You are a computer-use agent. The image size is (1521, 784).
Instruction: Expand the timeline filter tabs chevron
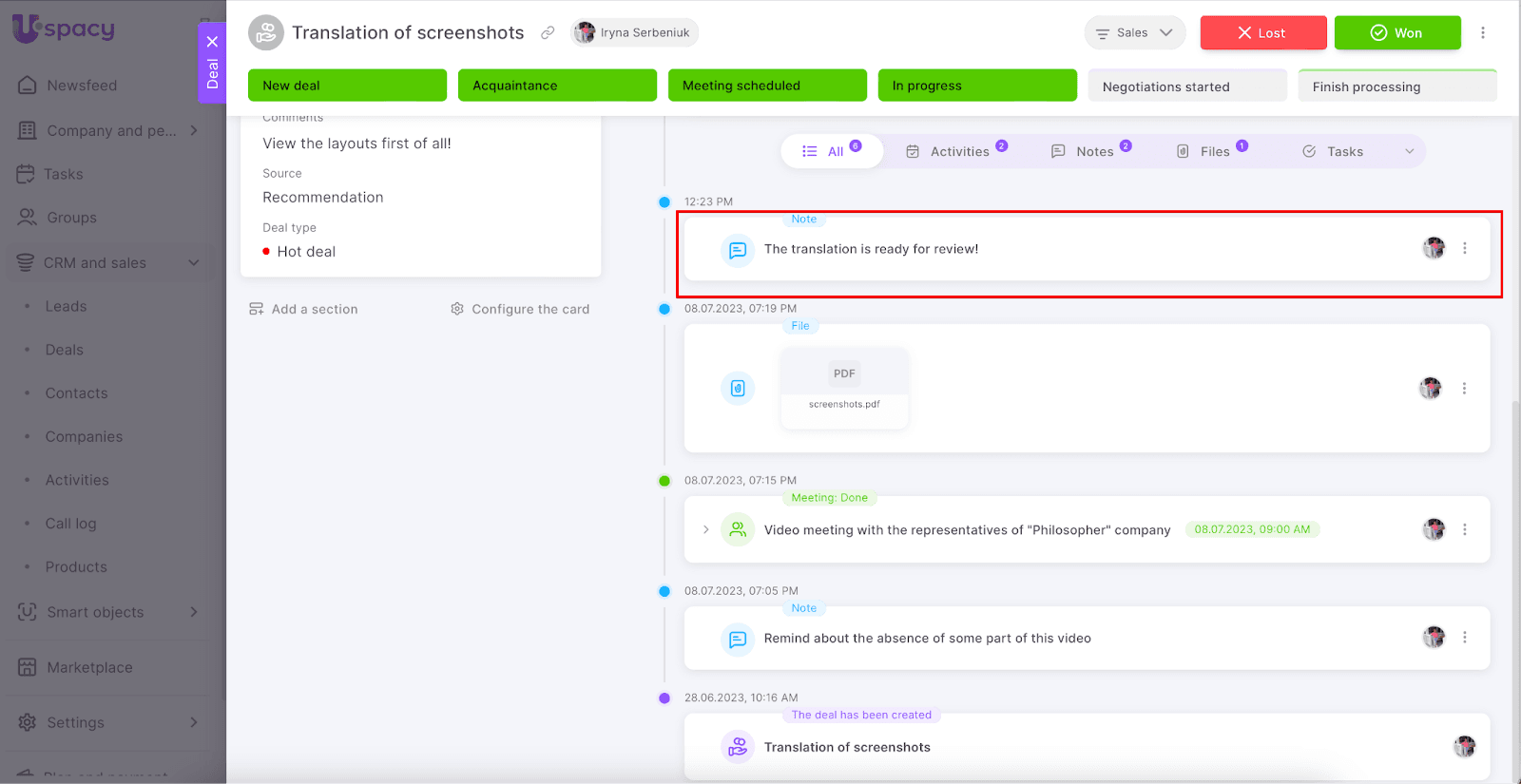pyautogui.click(x=1409, y=152)
